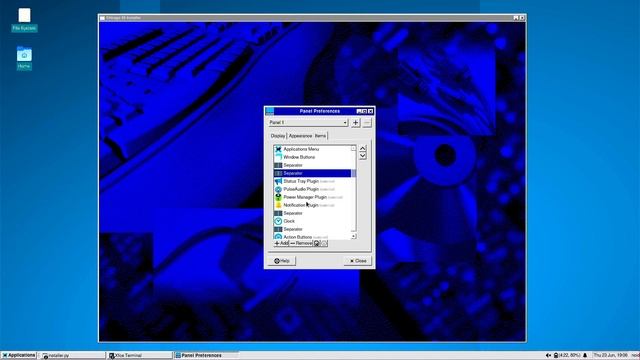Edit the selected item properties icon

tap(317, 243)
